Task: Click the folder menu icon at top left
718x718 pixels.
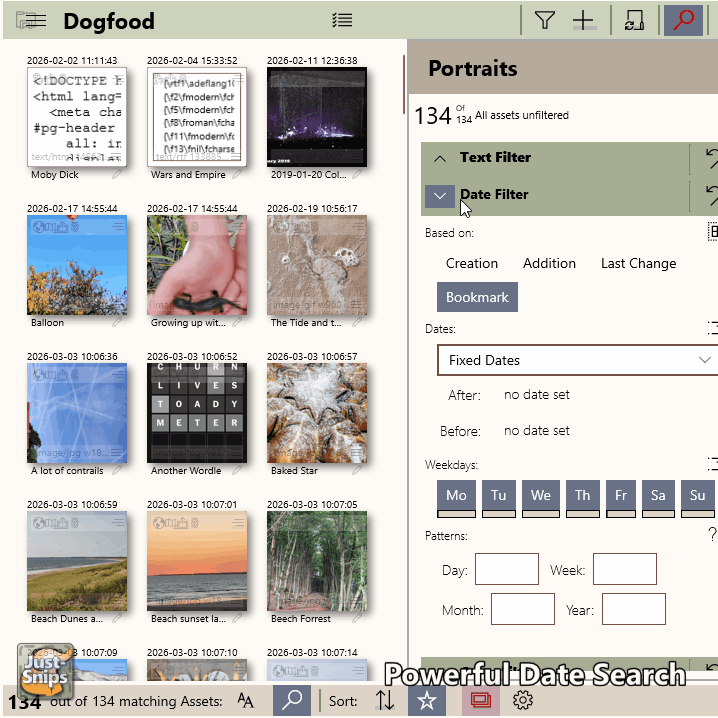Action: [31, 21]
